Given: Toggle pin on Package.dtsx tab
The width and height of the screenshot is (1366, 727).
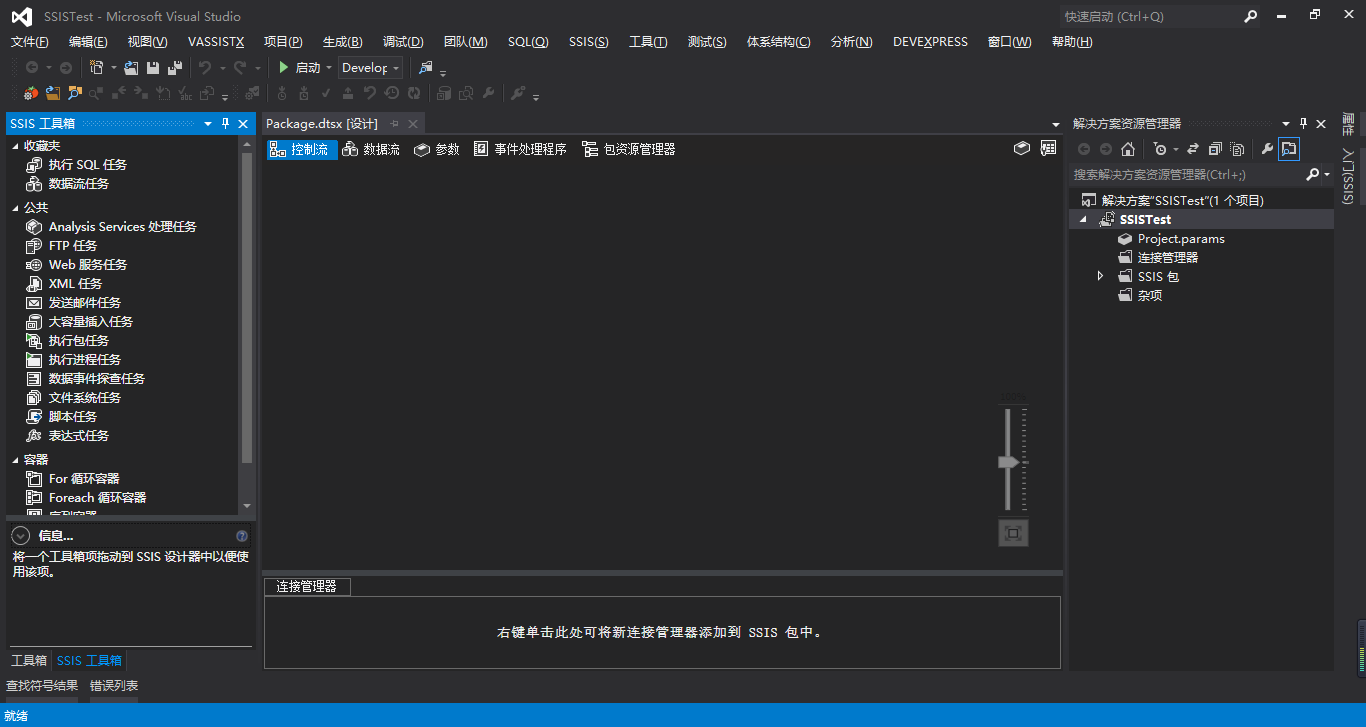Looking at the screenshot, I should (394, 123).
